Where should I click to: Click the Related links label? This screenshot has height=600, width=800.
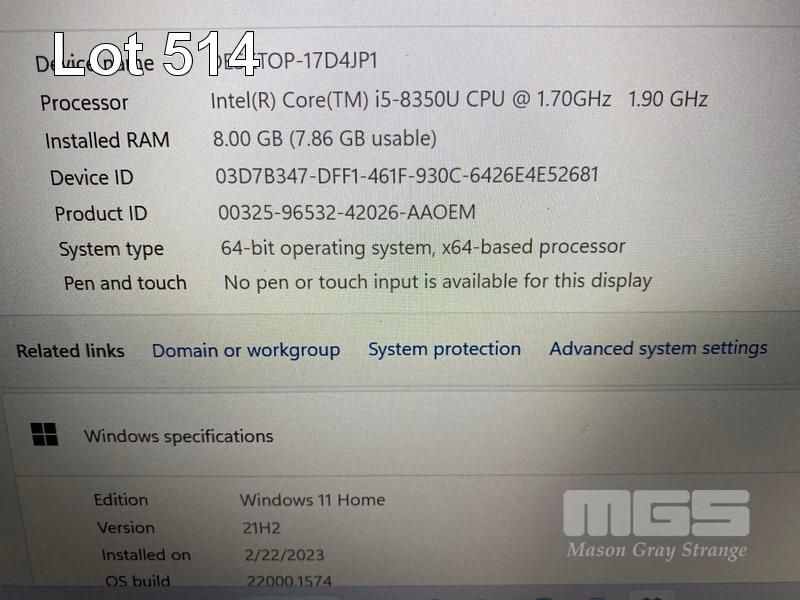70,351
